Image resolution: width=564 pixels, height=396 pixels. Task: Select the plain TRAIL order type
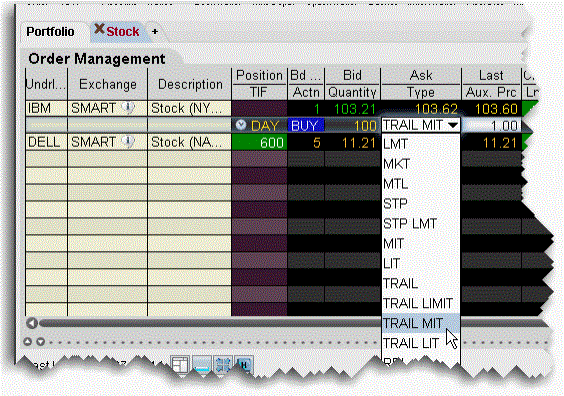[x=420, y=283]
